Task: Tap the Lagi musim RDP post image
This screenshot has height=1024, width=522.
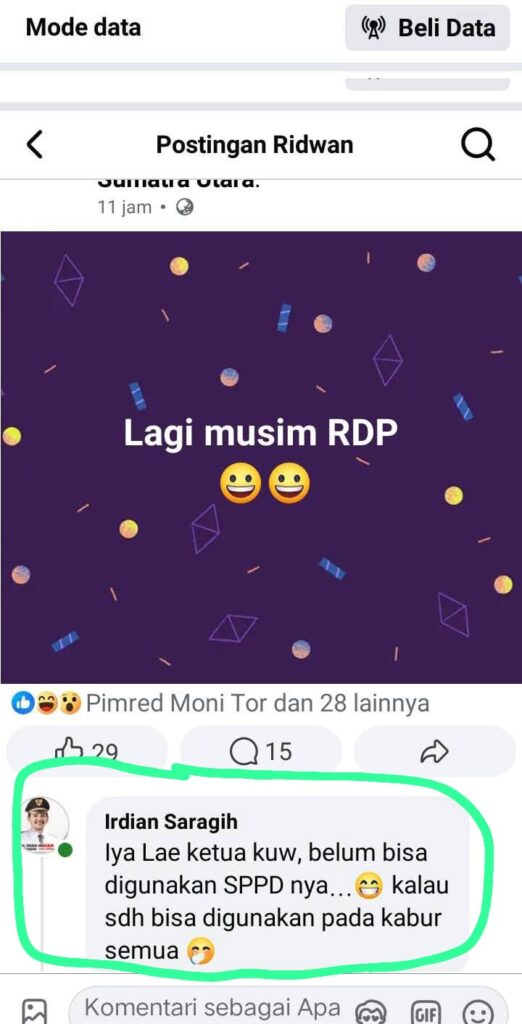Action: [x=261, y=457]
